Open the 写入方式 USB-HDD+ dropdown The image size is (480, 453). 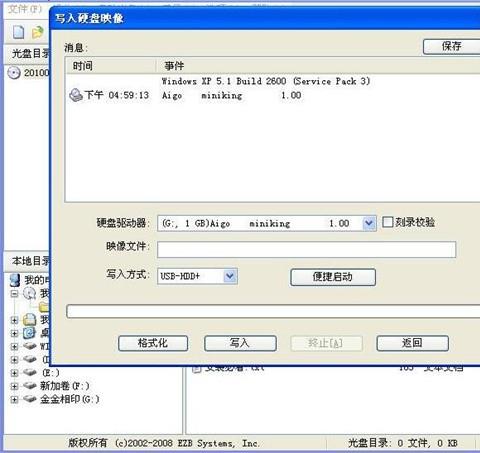coord(230,276)
